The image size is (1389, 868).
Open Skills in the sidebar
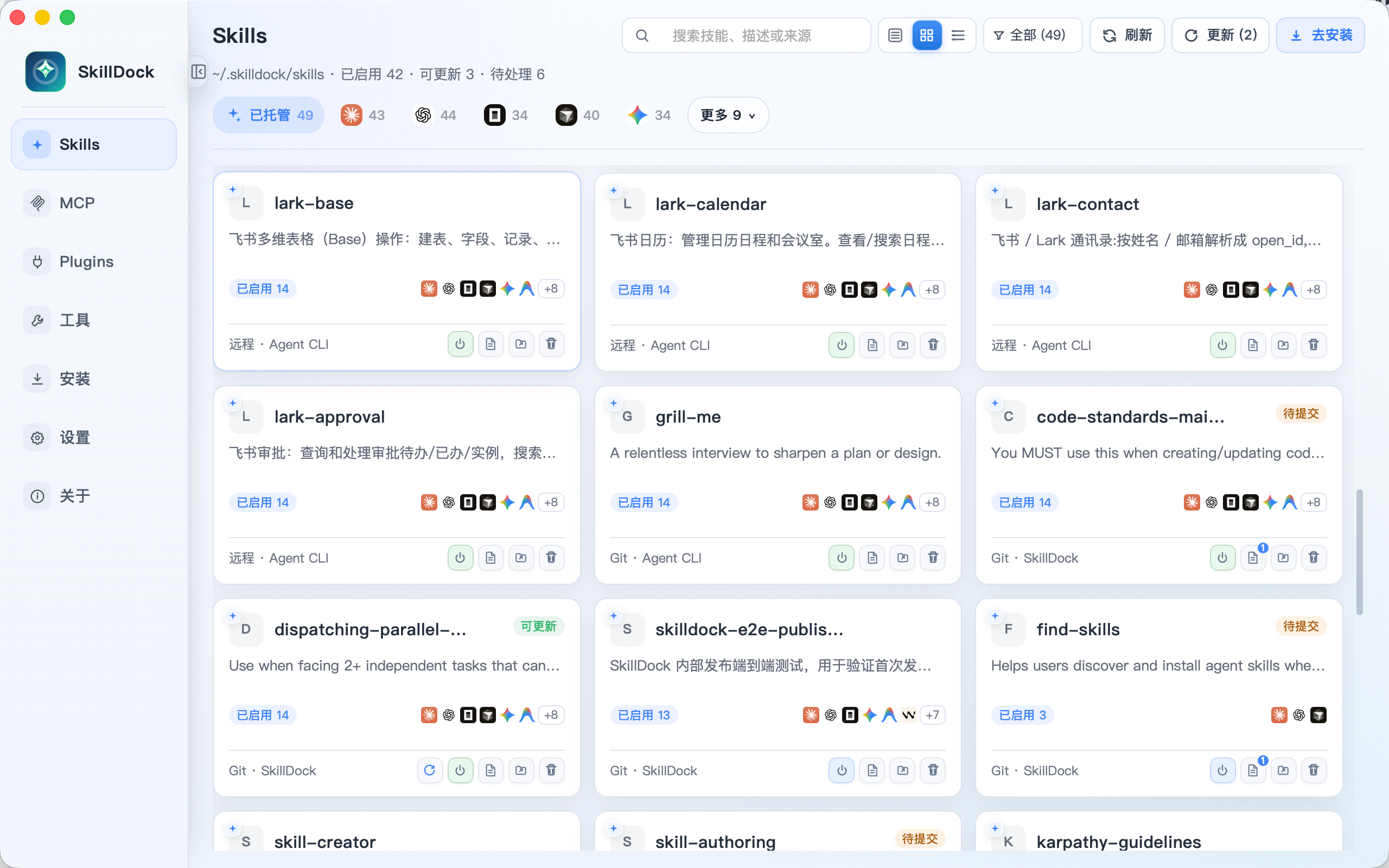pyautogui.click(x=93, y=144)
